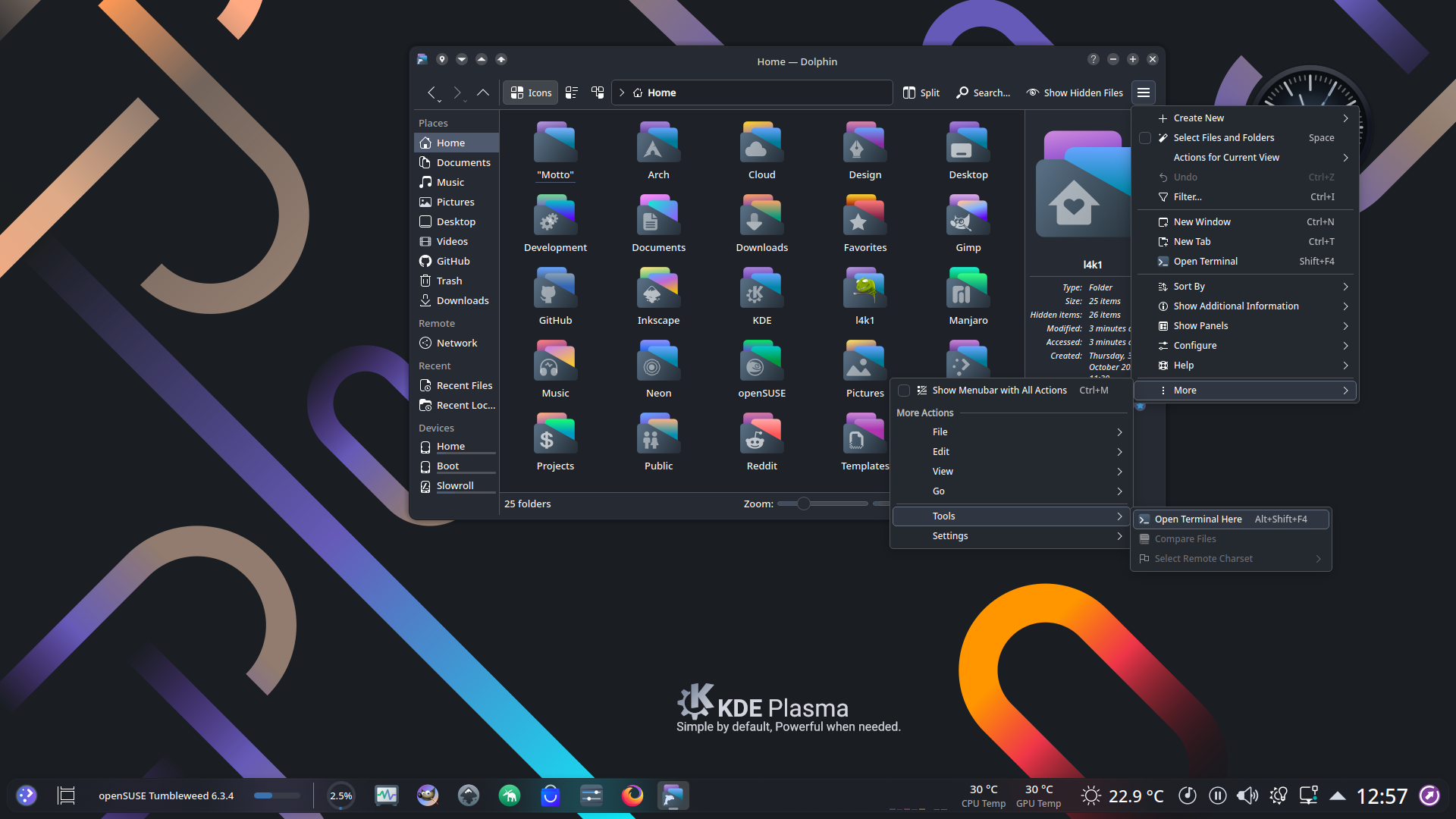Open the View submenu entry
Image resolution: width=1456 pixels, height=819 pixels.
point(1010,472)
